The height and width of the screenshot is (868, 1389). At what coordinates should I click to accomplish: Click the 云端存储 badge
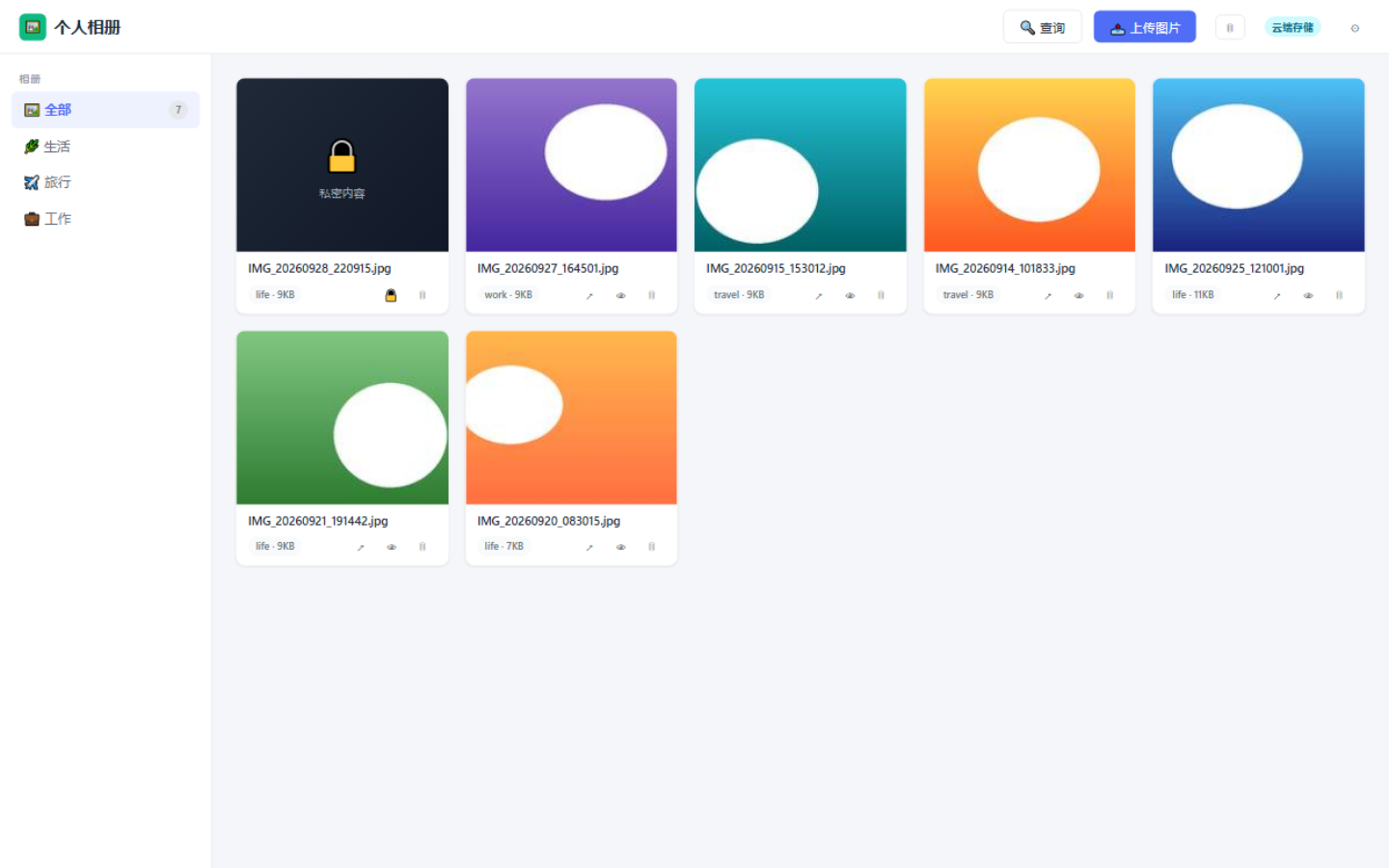tap(1293, 28)
